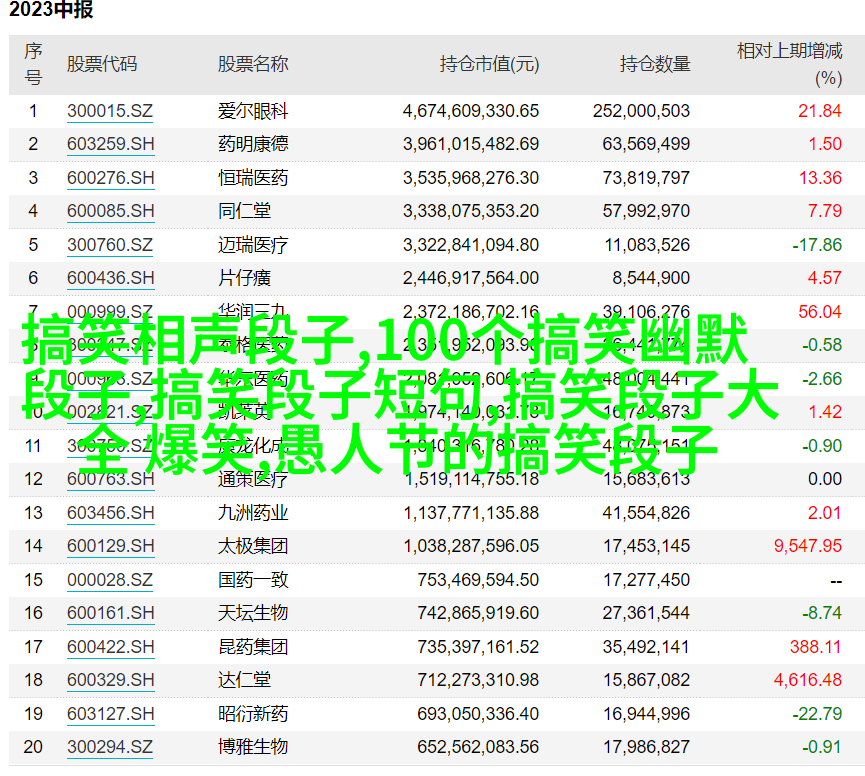Screen dimensions: 865x776
Task: Click the 603456.SH code link
Action: point(111,513)
